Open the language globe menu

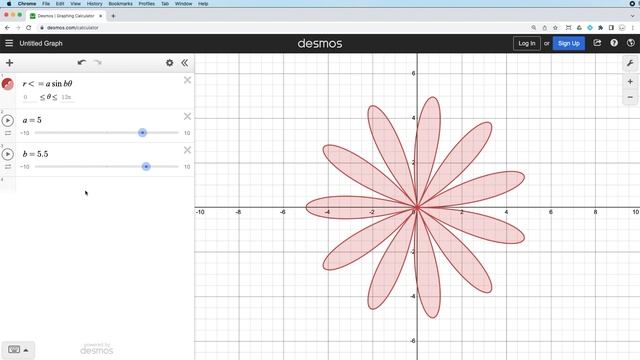(x=631, y=43)
